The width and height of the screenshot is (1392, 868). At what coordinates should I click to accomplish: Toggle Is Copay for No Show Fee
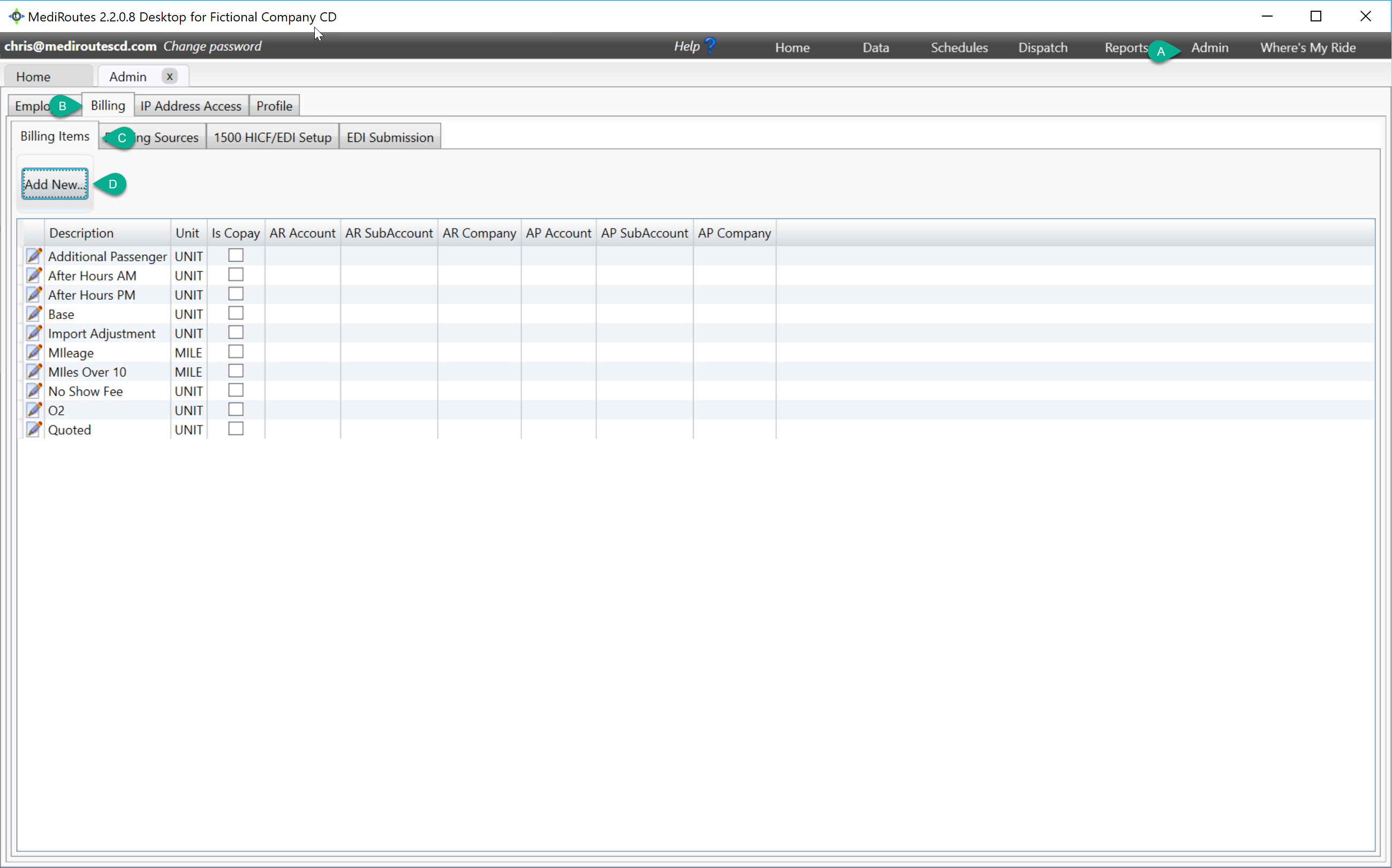[236, 389]
